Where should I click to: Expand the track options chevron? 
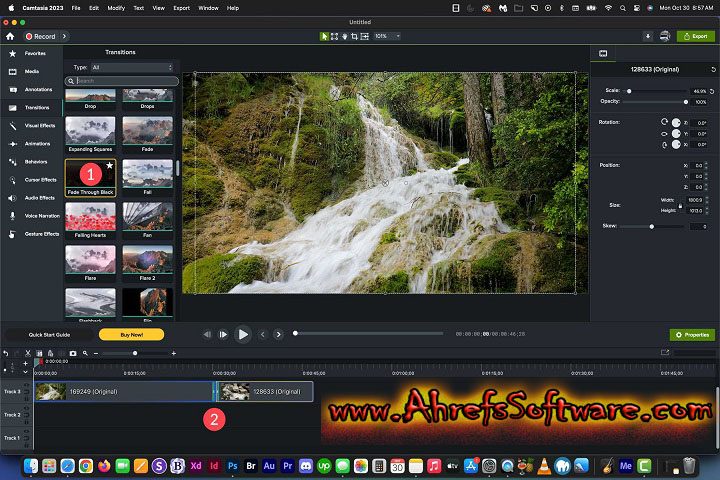tap(25, 372)
